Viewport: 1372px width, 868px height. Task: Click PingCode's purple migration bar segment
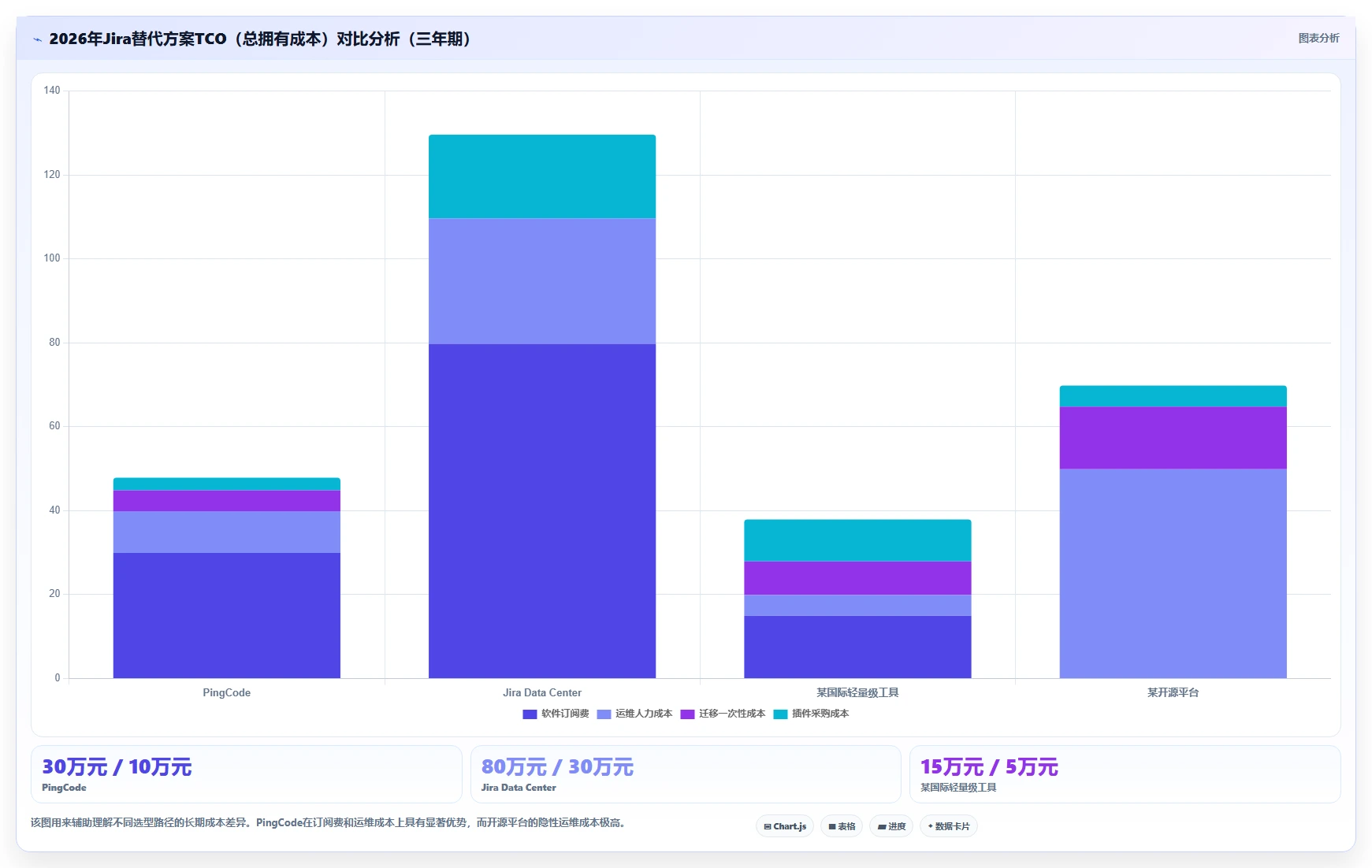tap(227, 501)
